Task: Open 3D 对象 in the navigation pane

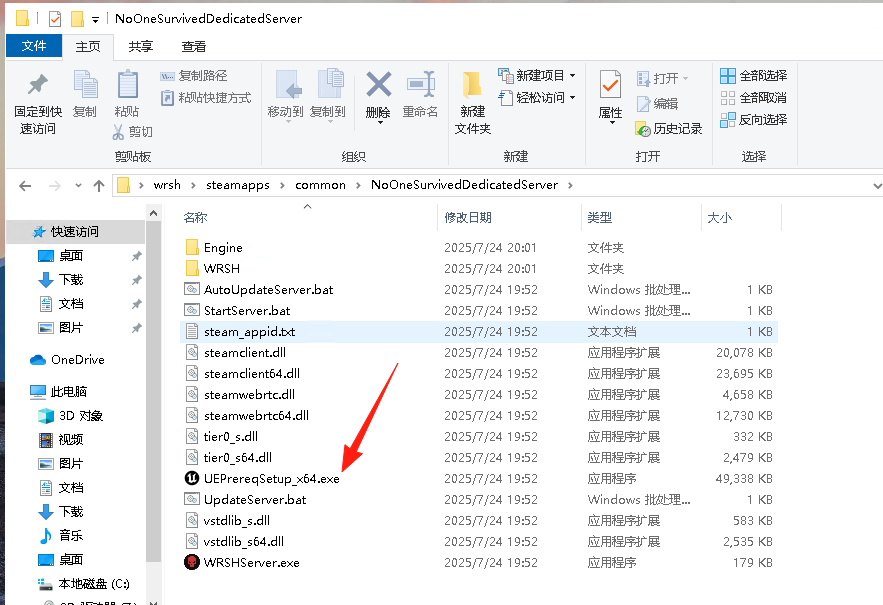Action: coord(81,416)
